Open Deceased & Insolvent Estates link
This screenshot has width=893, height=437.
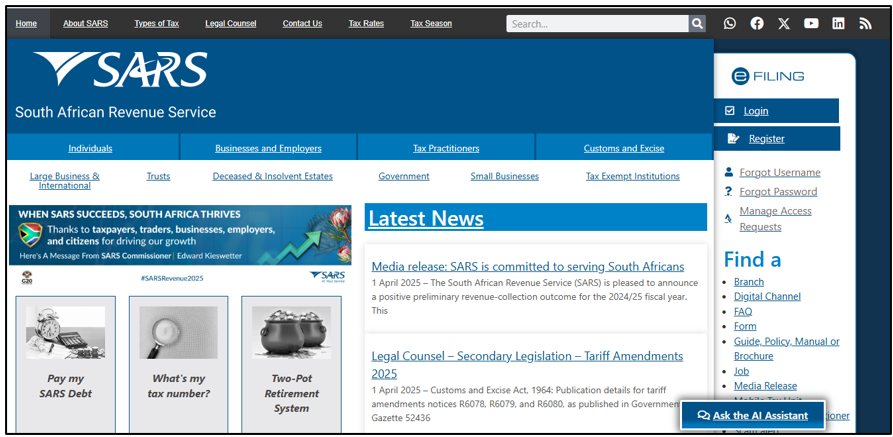tap(273, 176)
